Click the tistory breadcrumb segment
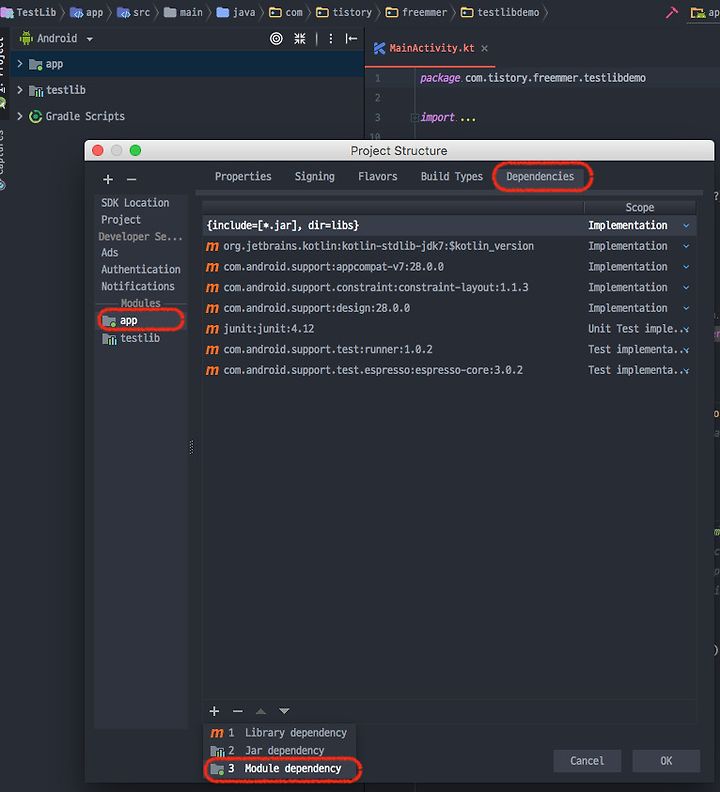Screen dimensions: 720x792 point(346,13)
